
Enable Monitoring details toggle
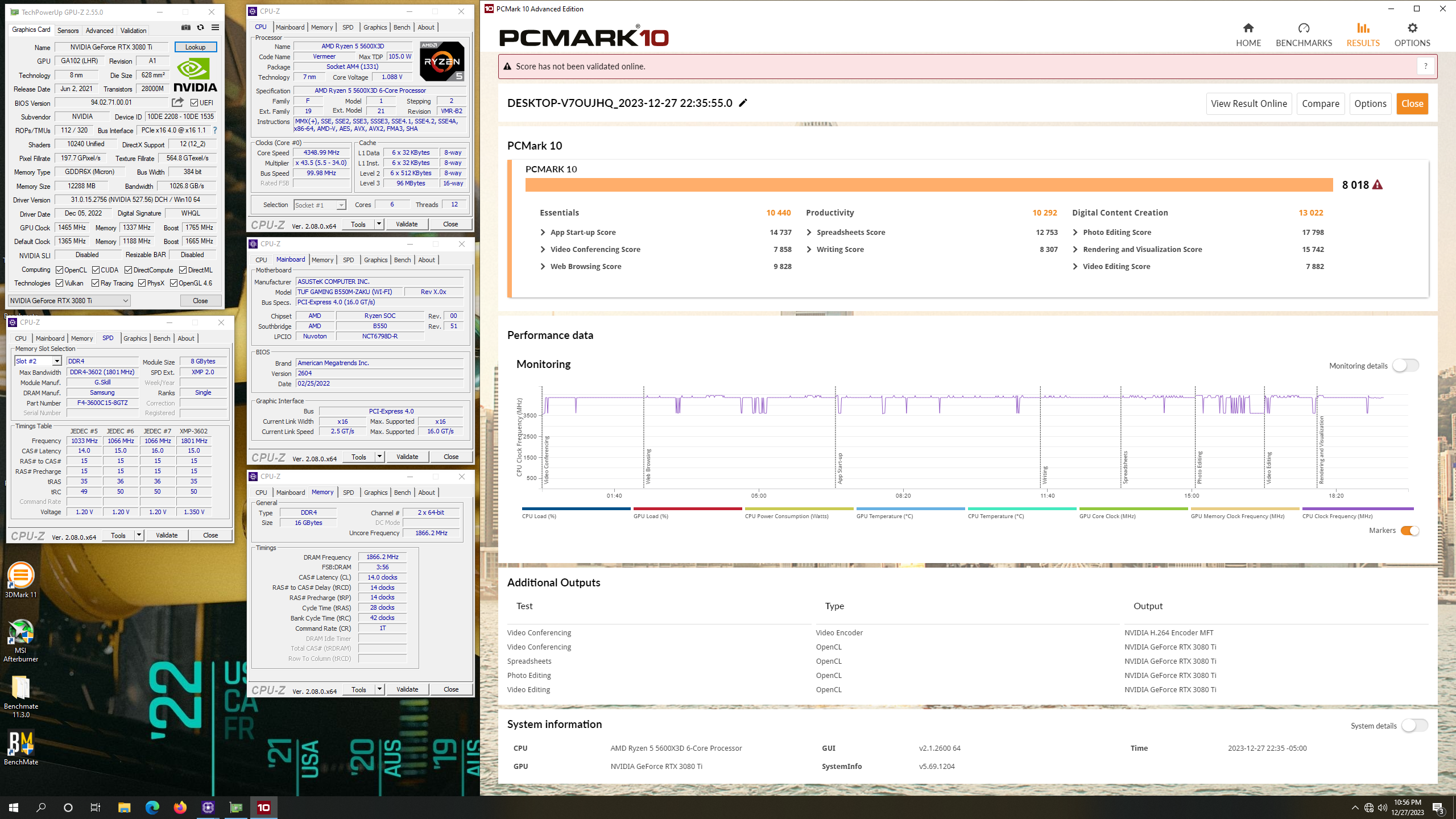[1405, 366]
